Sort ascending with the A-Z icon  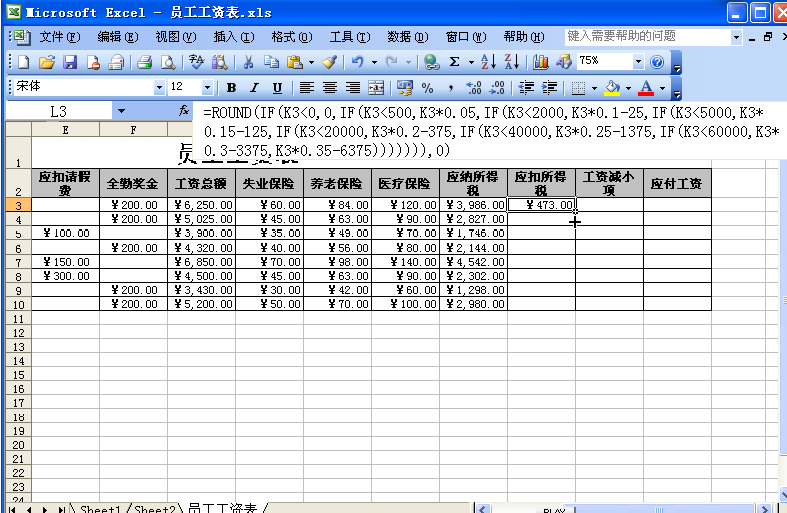click(x=488, y=62)
